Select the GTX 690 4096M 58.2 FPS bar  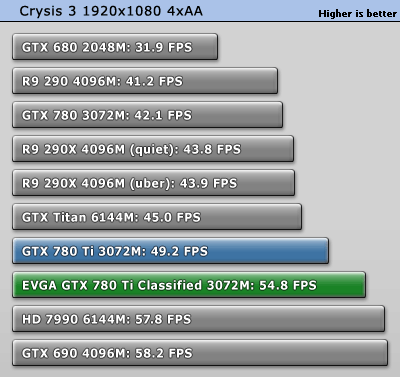(x=200, y=353)
